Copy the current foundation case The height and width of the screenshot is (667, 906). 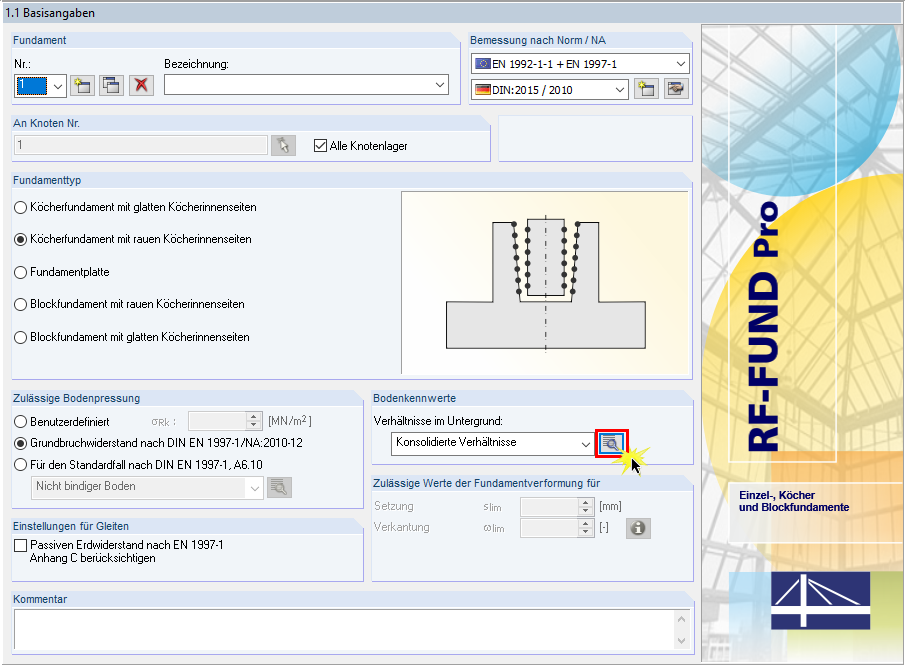(x=112, y=85)
